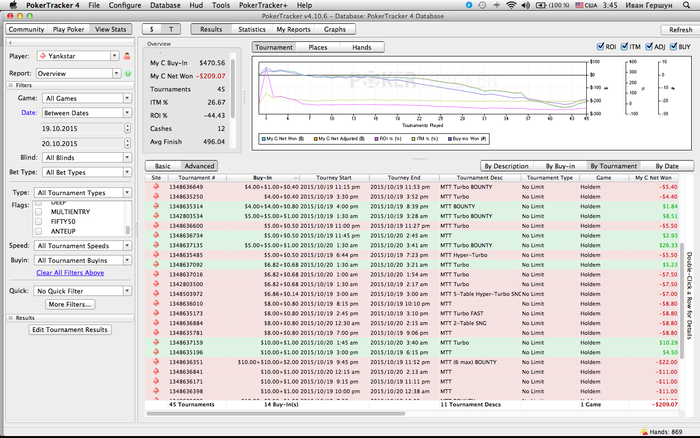Viewport: 700px width, 438px height.
Task: Sort by the Buy-In column header
Action: pyautogui.click(x=262, y=178)
